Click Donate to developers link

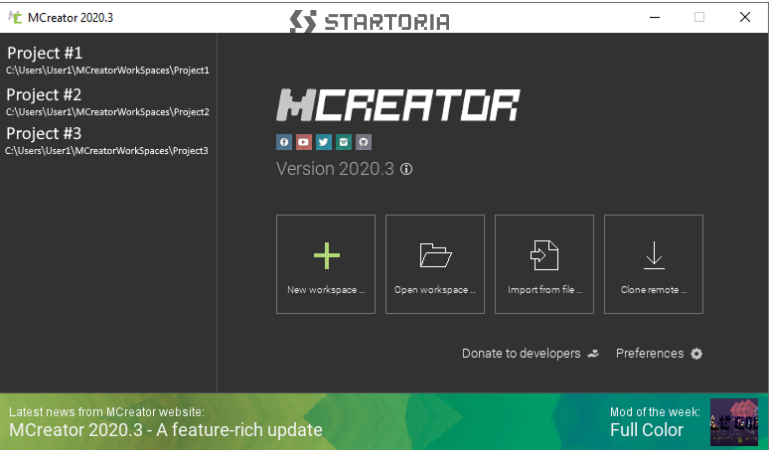coord(531,353)
